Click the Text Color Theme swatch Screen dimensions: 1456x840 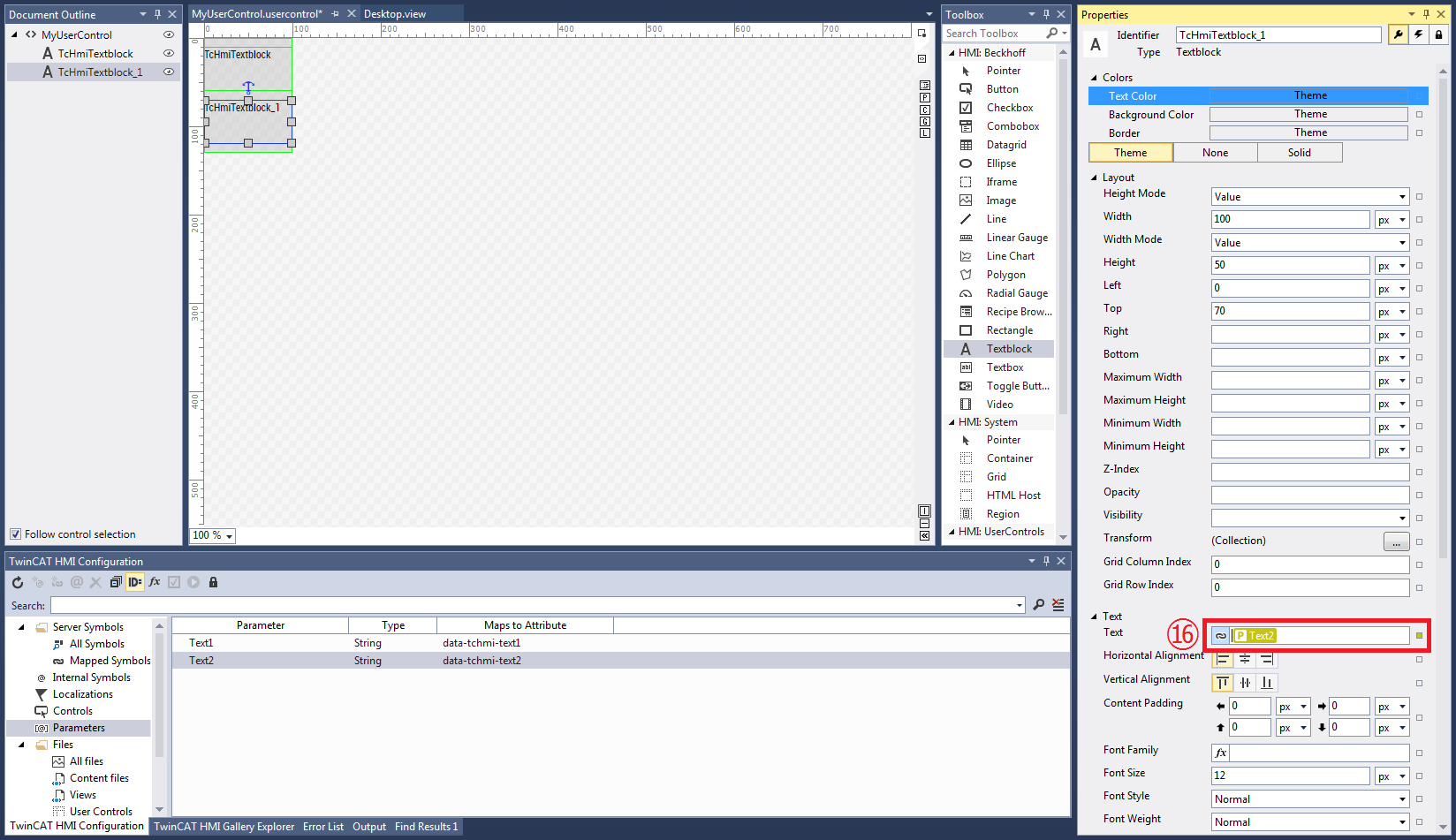tap(1308, 95)
